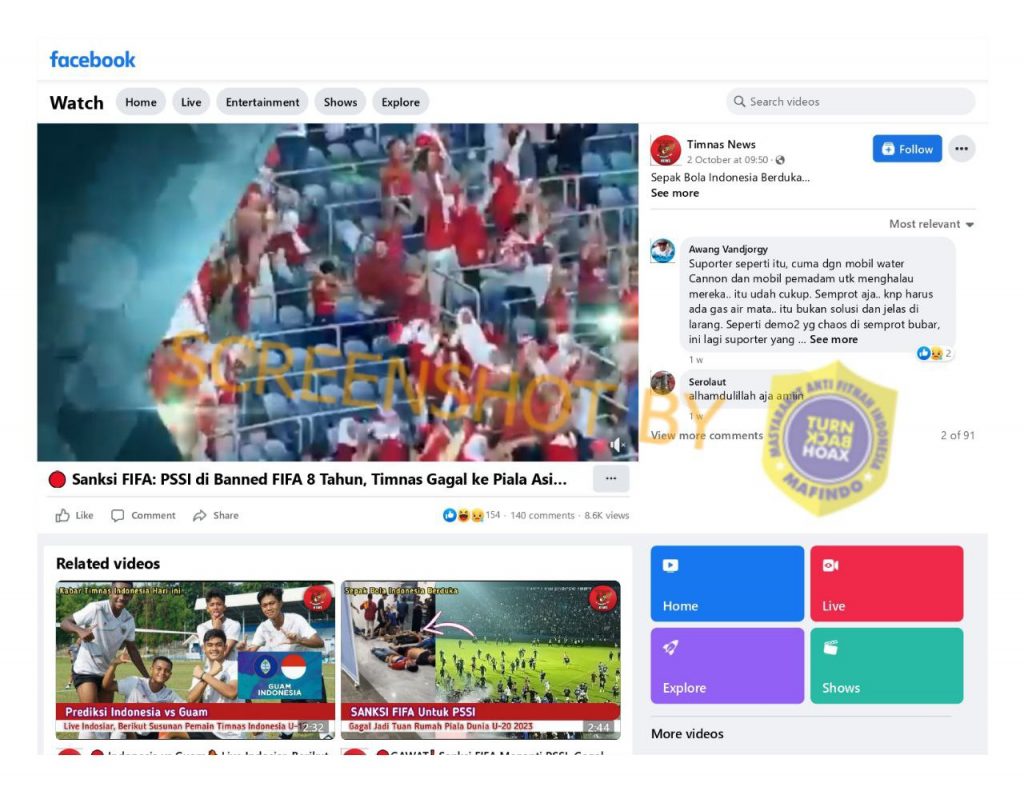Click the More videos heading
This screenshot has width=1024, height=791.
(687, 734)
